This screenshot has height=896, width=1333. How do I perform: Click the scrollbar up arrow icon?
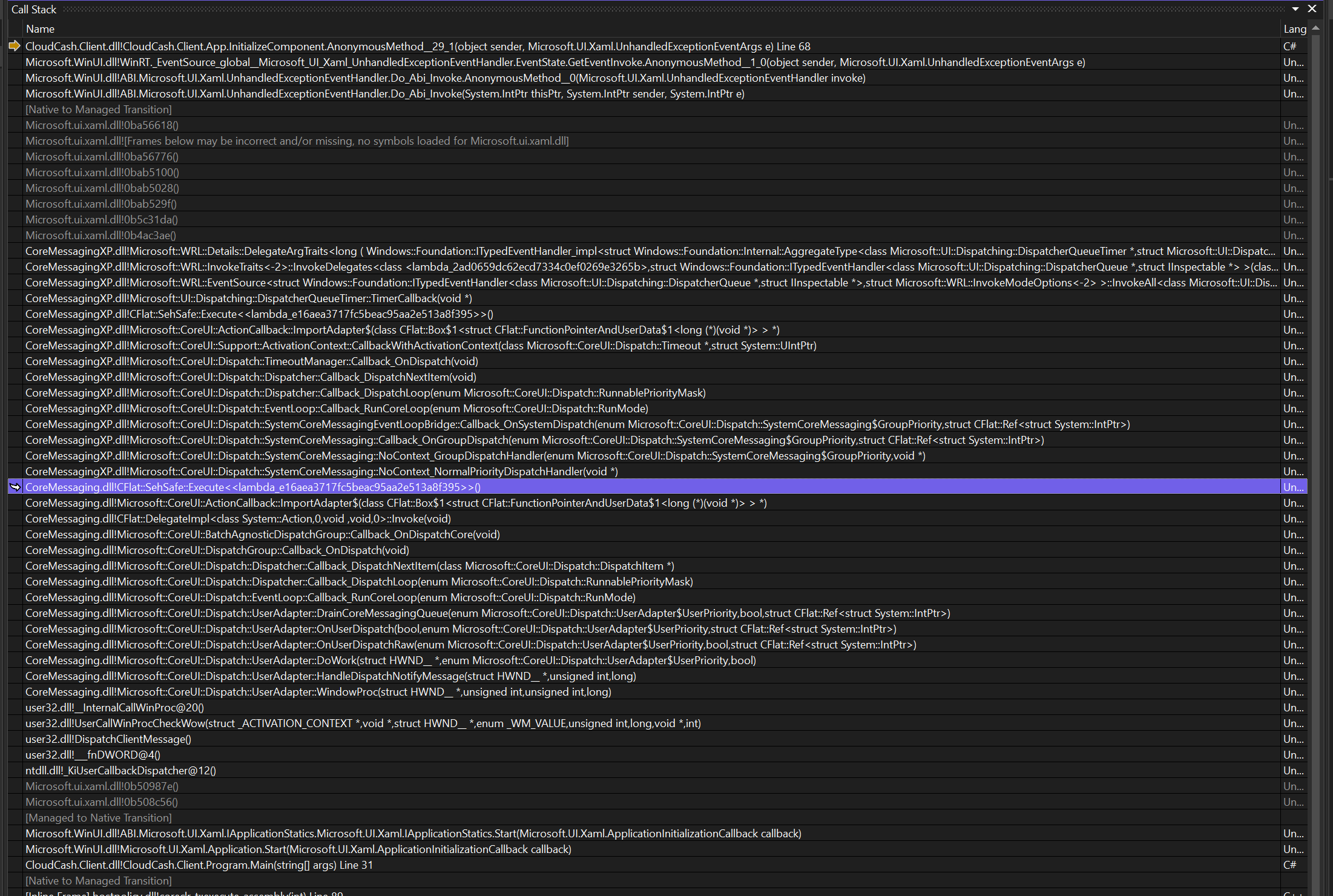pyautogui.click(x=1317, y=28)
